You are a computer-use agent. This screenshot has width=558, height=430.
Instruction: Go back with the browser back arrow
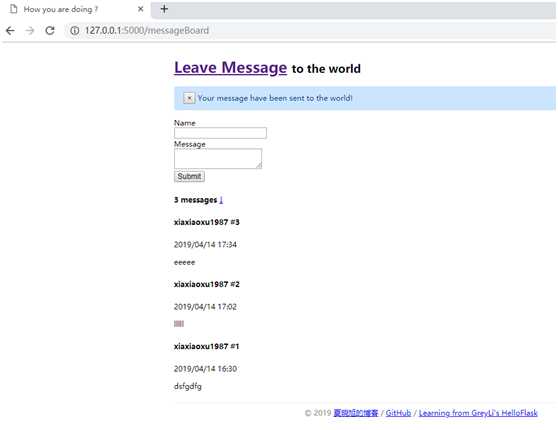[10, 31]
